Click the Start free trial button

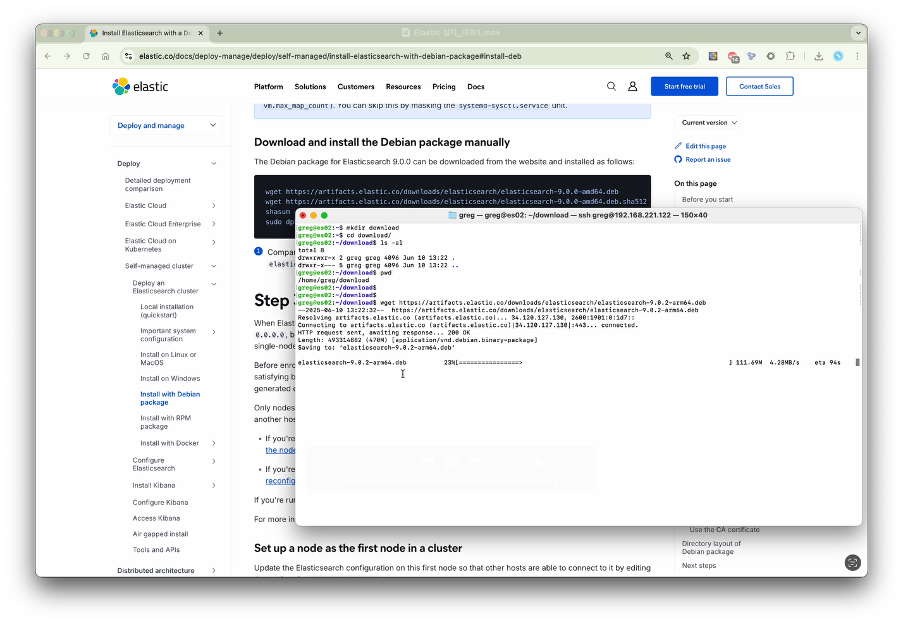point(684,87)
